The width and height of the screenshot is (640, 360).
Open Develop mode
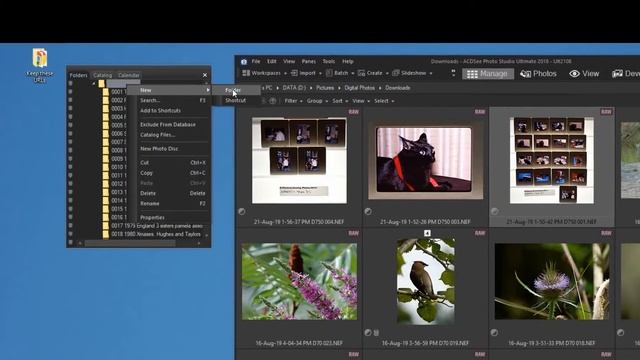coord(626,73)
